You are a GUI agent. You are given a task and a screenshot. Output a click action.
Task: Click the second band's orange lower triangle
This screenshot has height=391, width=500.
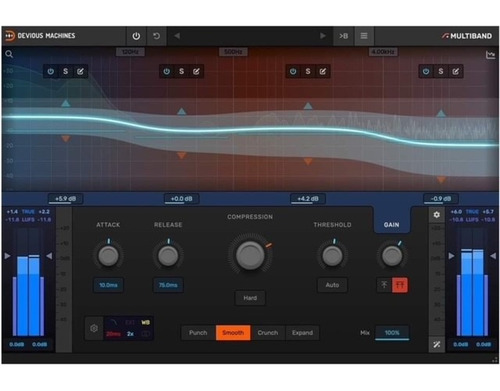(181, 155)
